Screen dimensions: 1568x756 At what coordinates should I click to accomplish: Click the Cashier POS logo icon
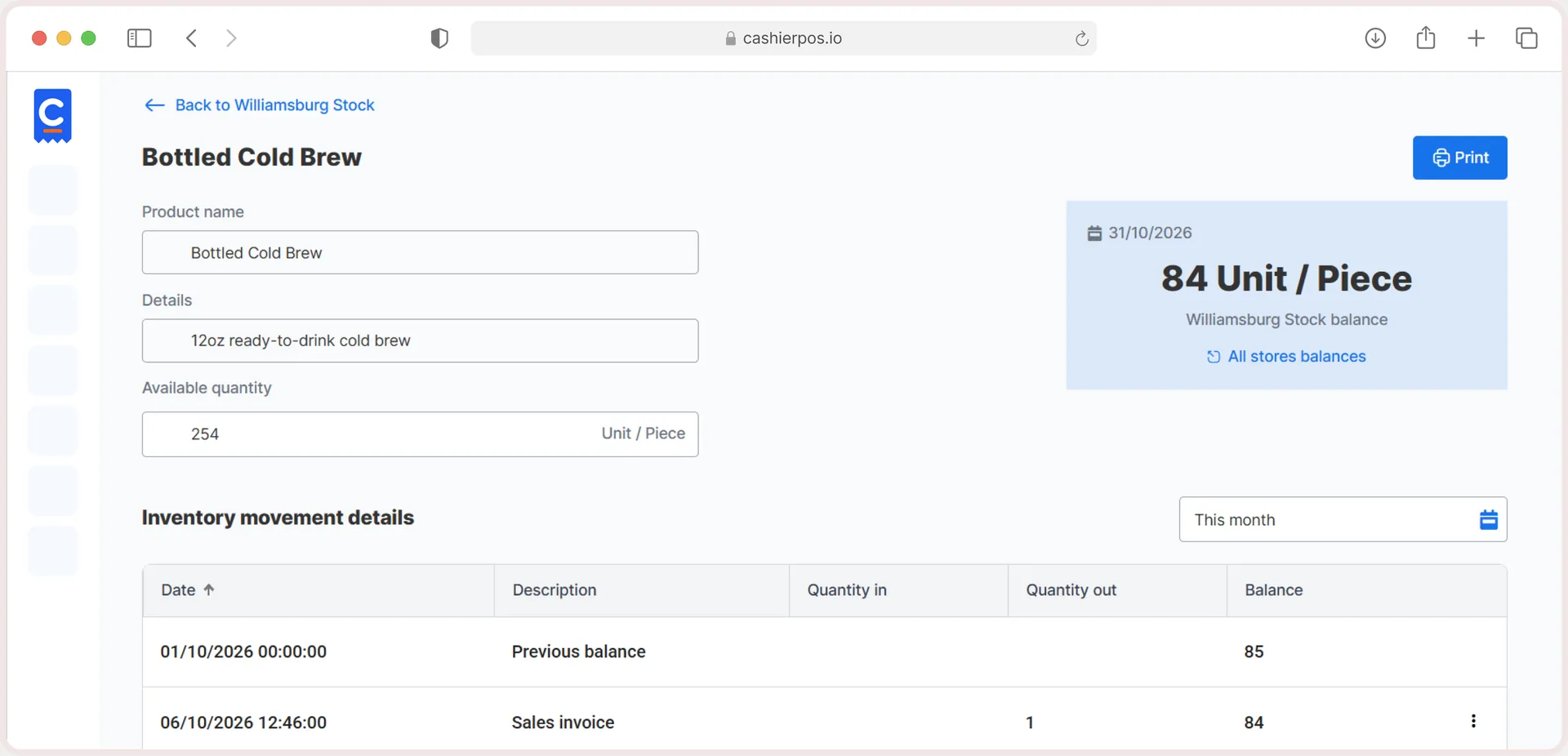coord(52,116)
